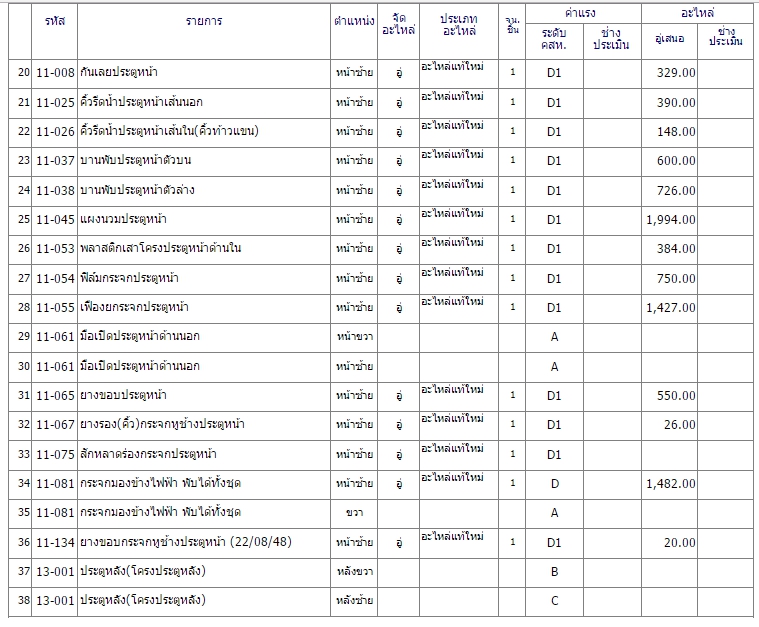Click item ยางขอบประตูหน้า
The height and width of the screenshot is (627, 759).
point(123,395)
